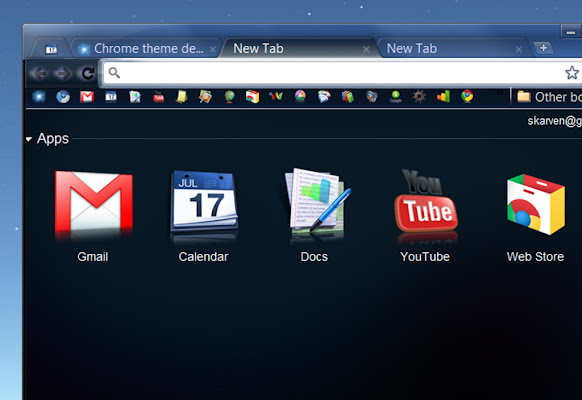Open the Web Store app
The height and width of the screenshot is (400, 582).
[x=536, y=204]
